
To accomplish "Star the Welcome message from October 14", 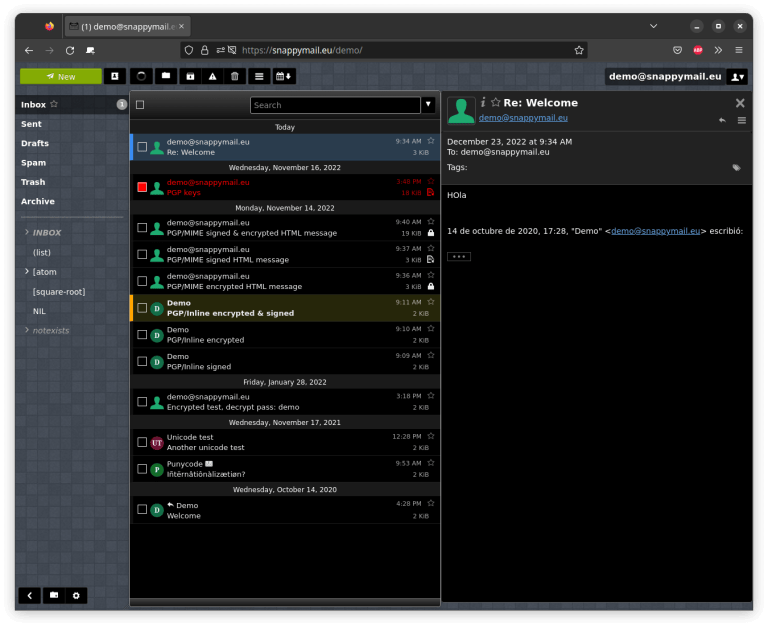I will click(431, 503).
